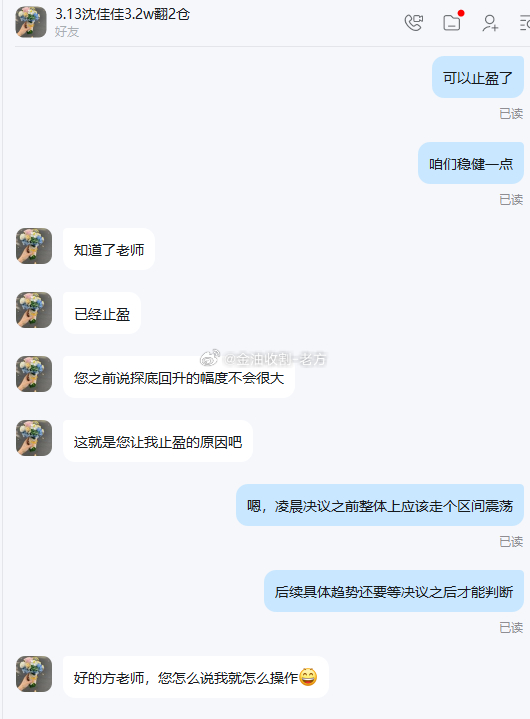Click avatar beside "知道了老师" message
530x719 pixels.
(34, 246)
